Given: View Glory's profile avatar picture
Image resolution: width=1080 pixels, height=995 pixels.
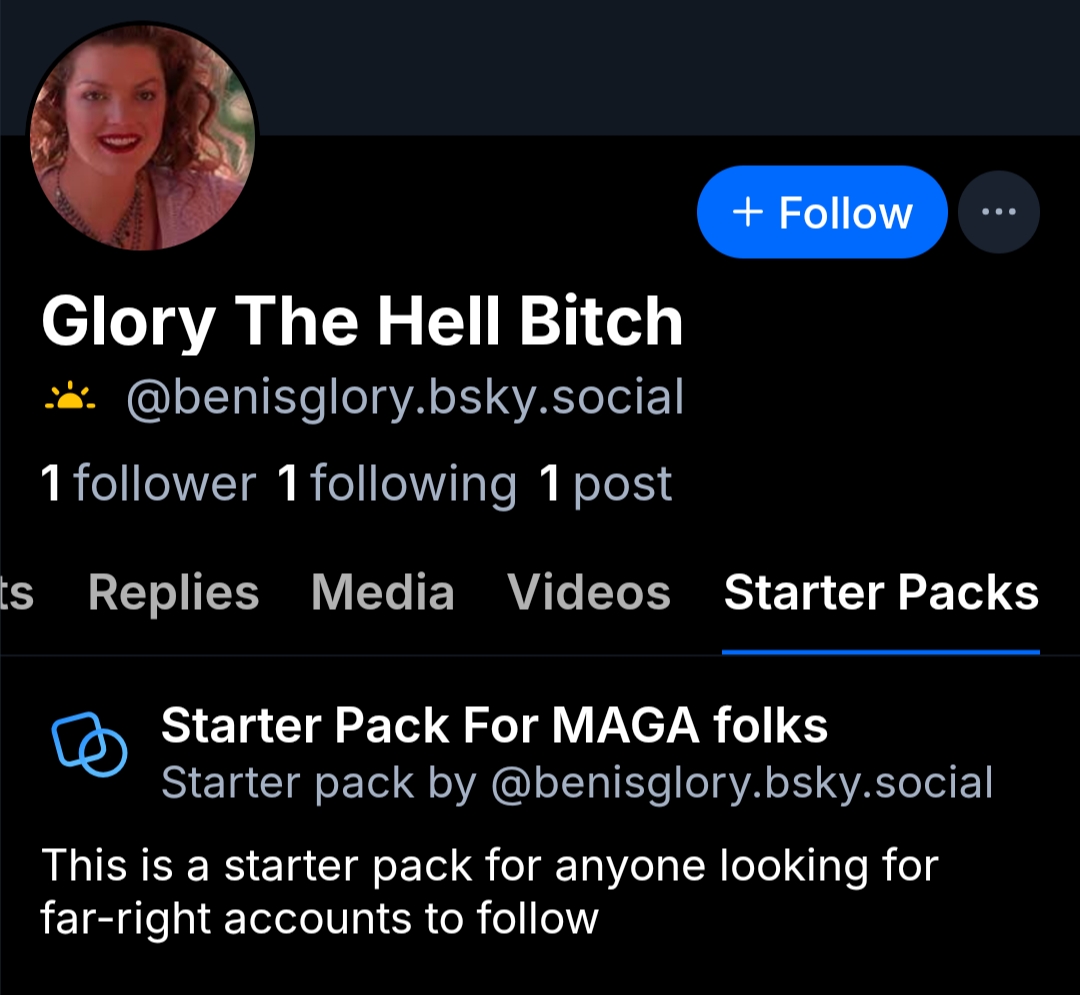Looking at the screenshot, I should [141, 137].
